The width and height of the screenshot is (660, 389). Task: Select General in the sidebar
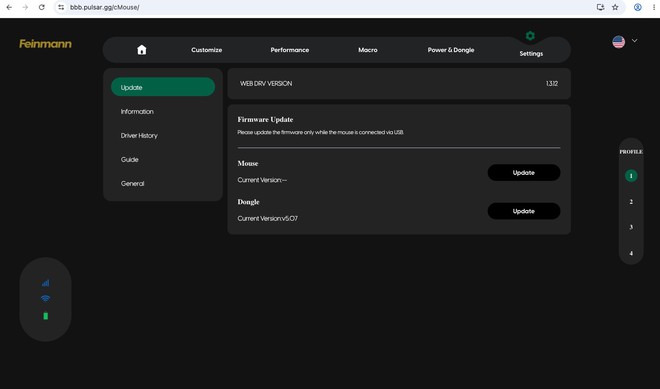133,184
